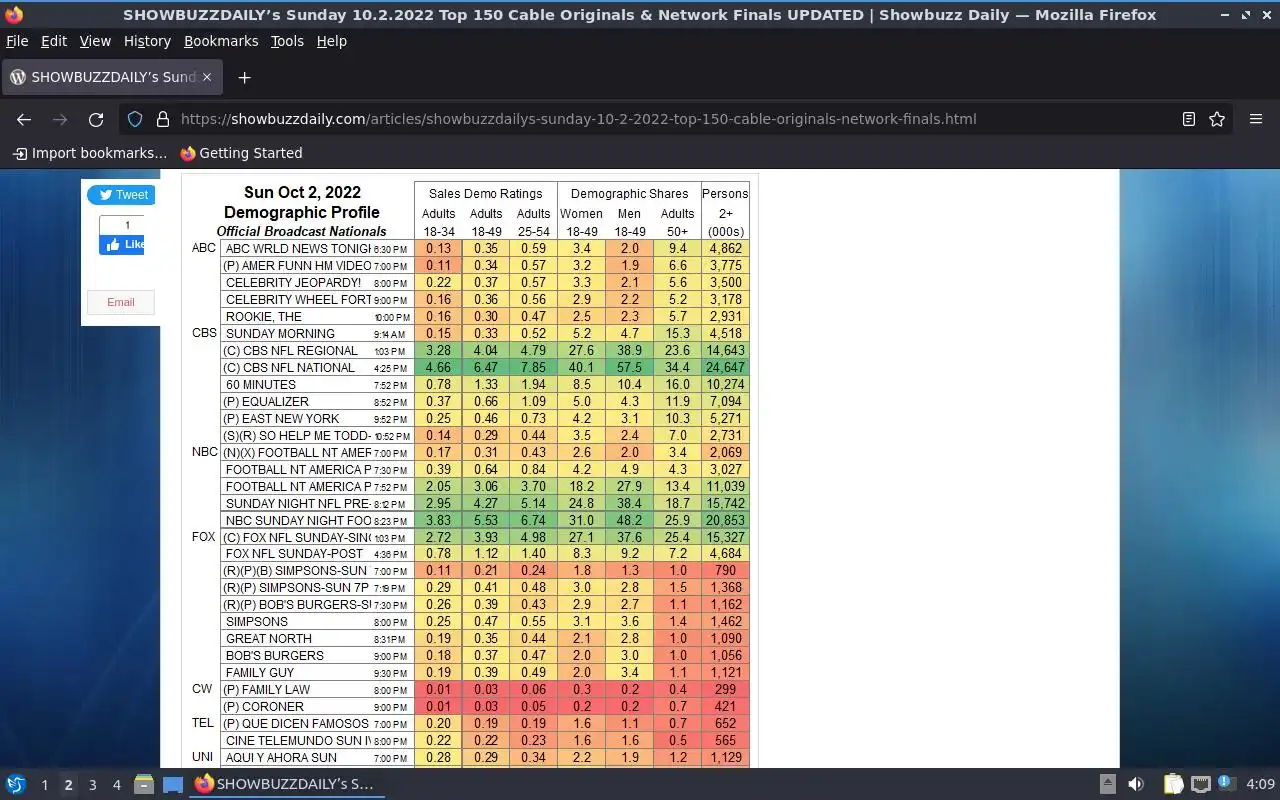This screenshot has width=1280, height=800.
Task: Bookmark this page with the star
Action: point(1217,119)
